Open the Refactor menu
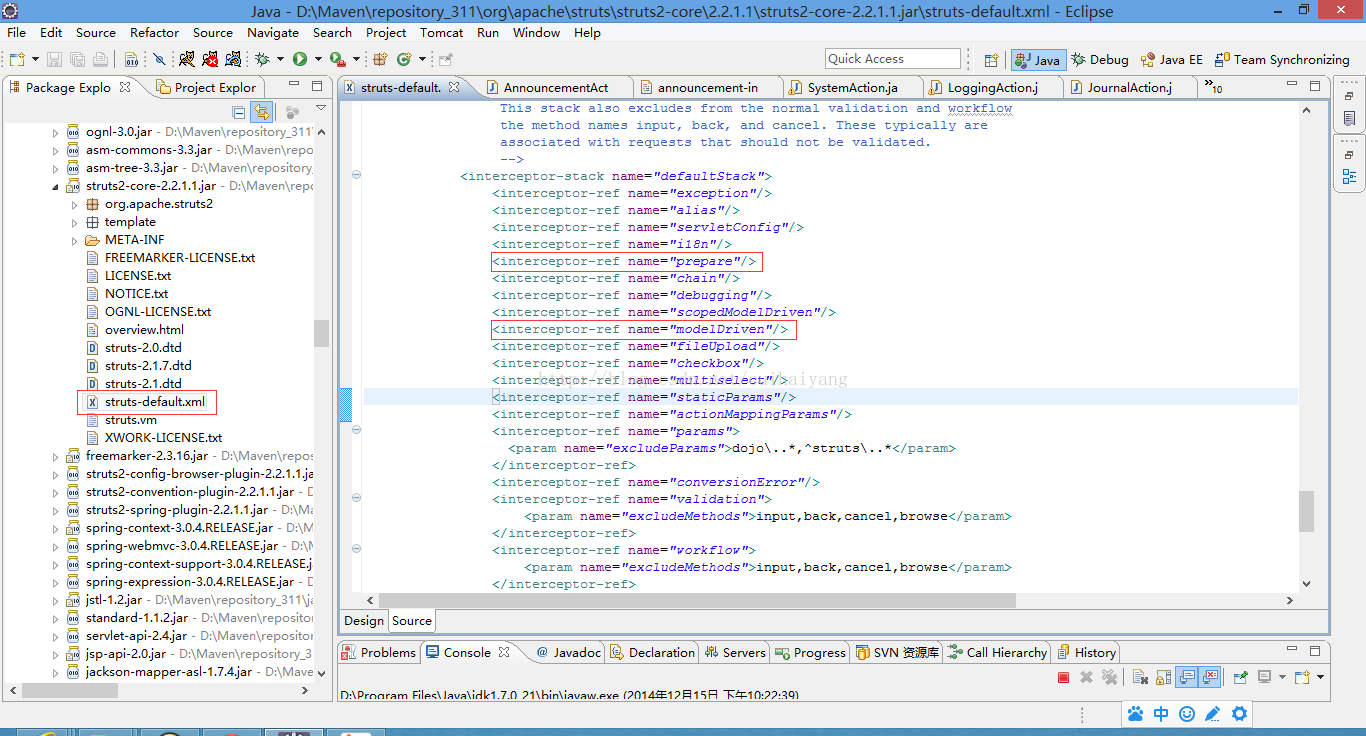The image size is (1366, 736). click(154, 32)
